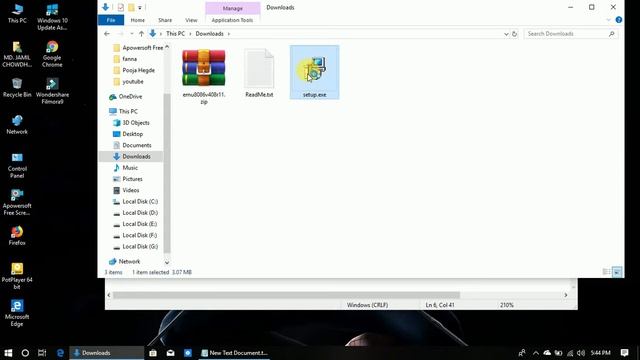This screenshot has width=640, height=360.
Task: Open Explorer help question mark icon
Action: [619, 20]
